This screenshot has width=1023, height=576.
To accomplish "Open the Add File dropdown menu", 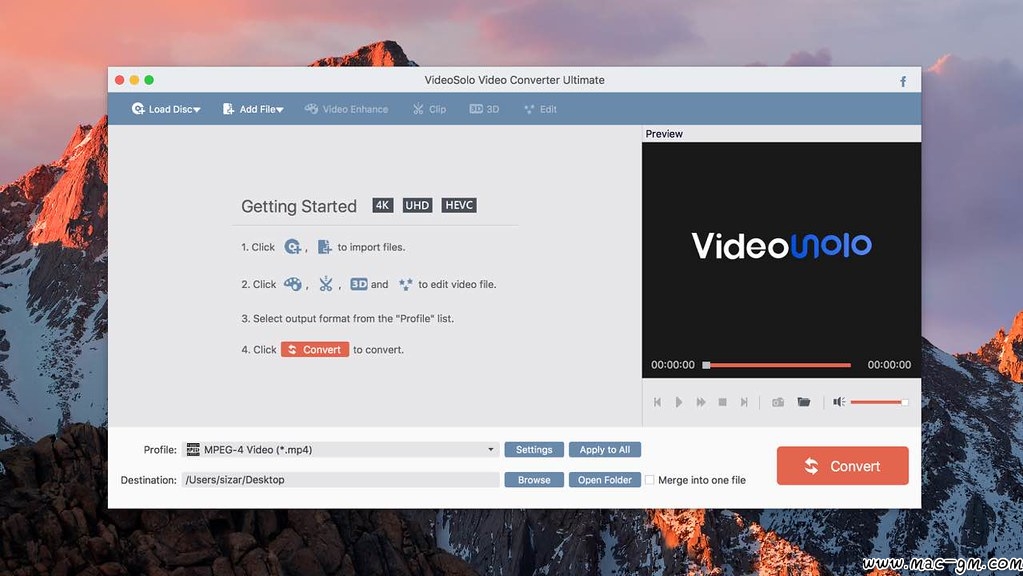I will [253, 109].
